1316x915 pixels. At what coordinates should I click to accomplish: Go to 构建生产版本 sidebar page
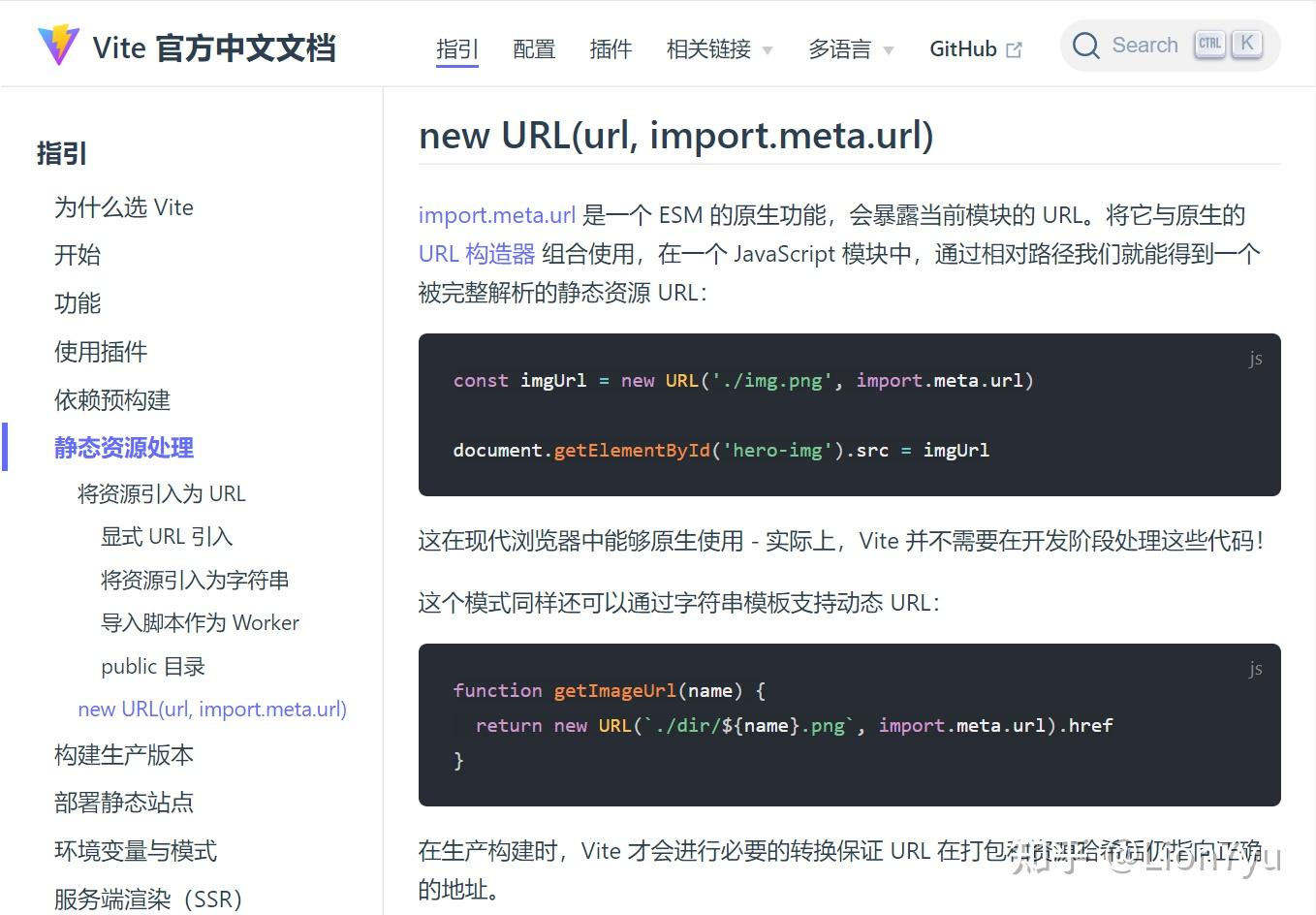coord(124,755)
